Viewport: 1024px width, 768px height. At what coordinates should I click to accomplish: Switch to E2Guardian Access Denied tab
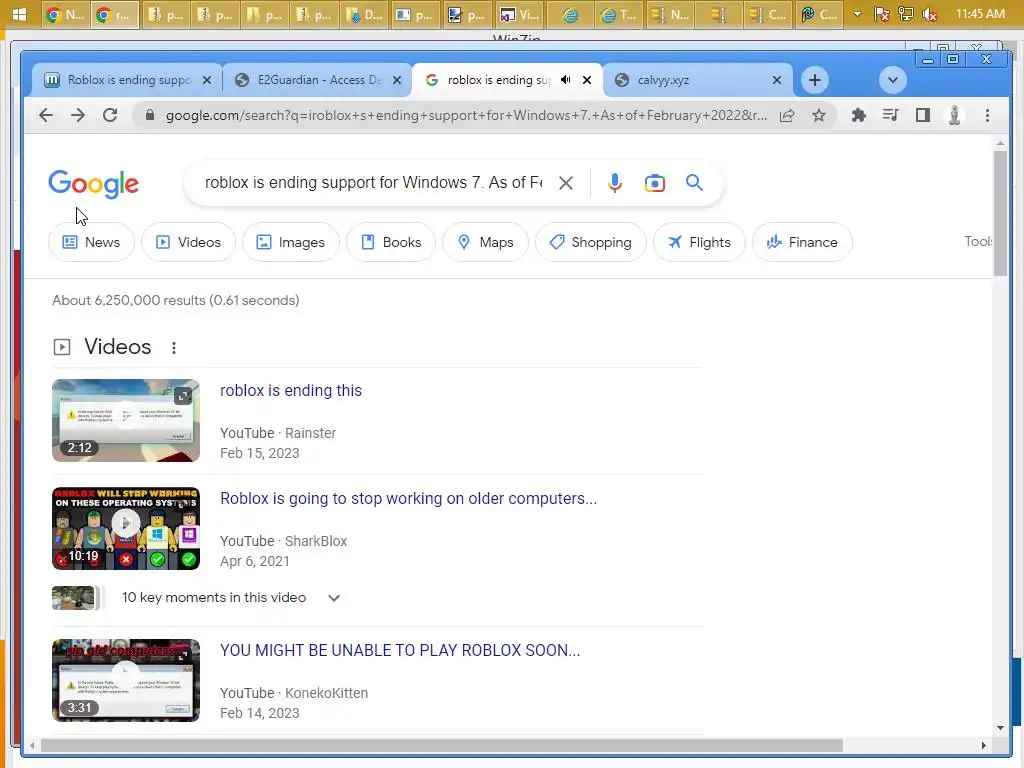click(x=318, y=80)
